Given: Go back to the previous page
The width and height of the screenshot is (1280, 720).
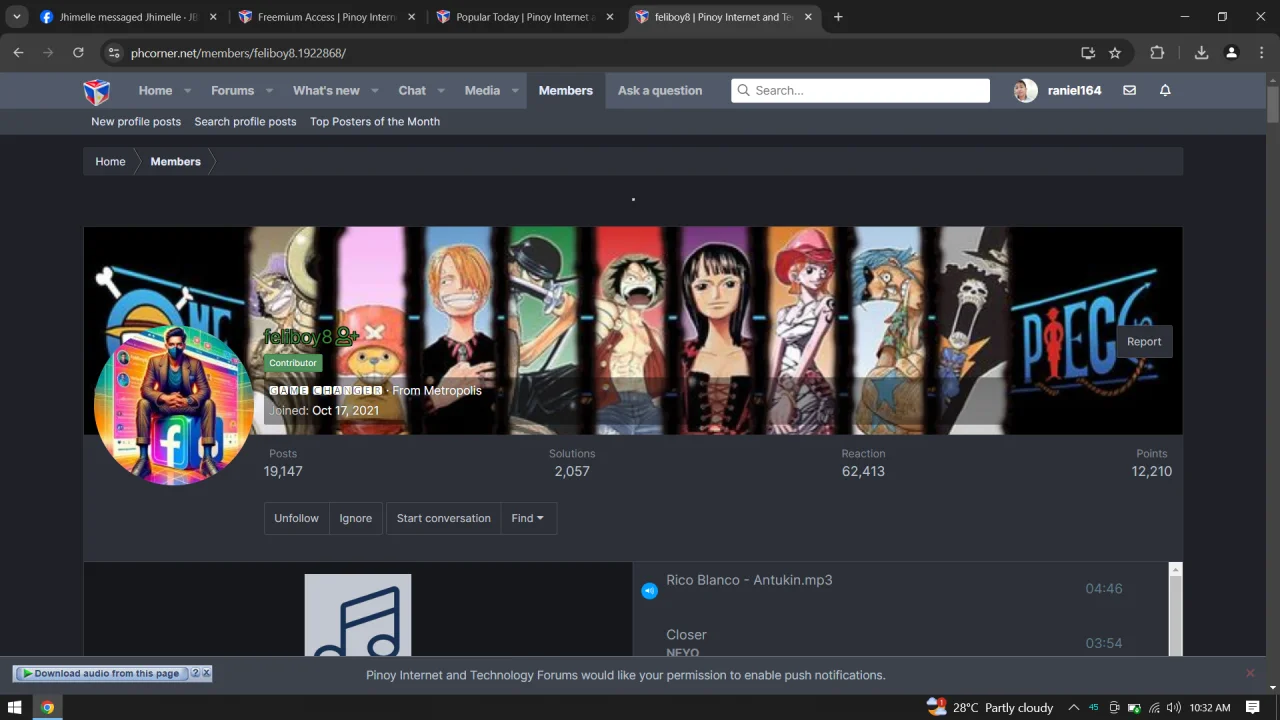Looking at the screenshot, I should tap(18, 53).
